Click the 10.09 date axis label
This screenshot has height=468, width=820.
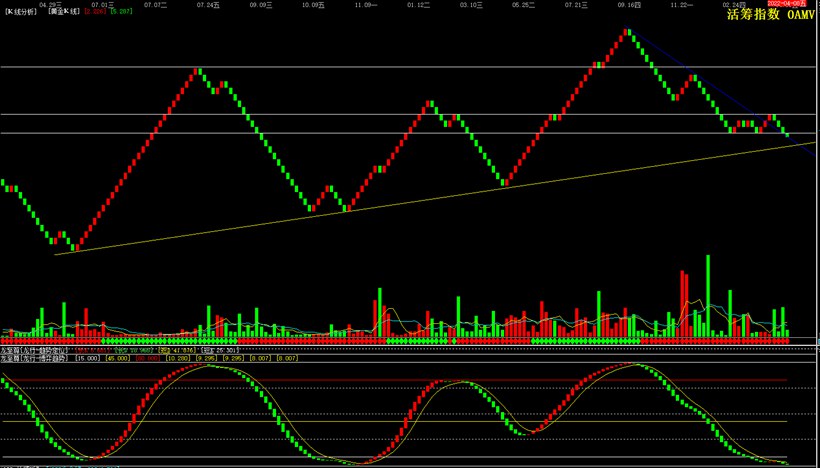coord(313,4)
